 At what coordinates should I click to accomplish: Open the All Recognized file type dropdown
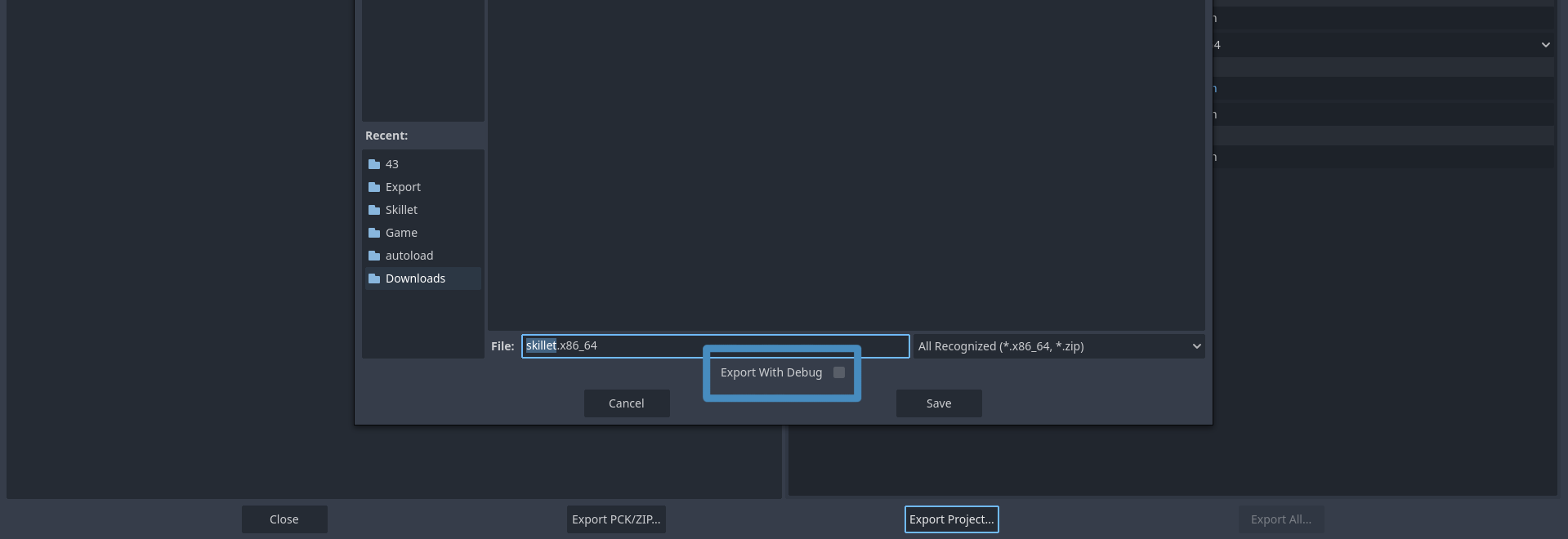point(1058,346)
